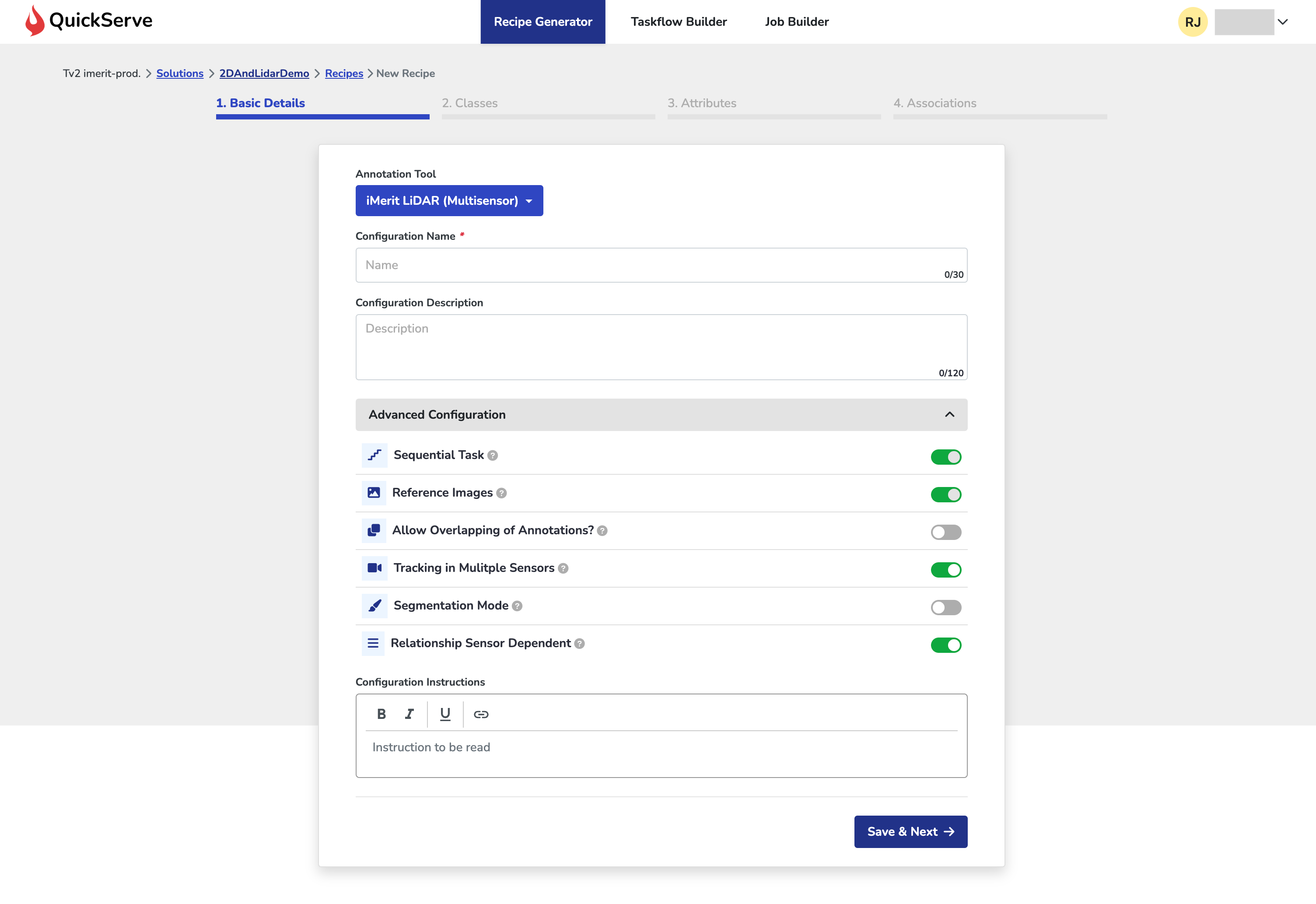Enable Allow Overlapping of Annotations toggle
Image resolution: width=1316 pixels, height=904 pixels.
click(x=946, y=533)
